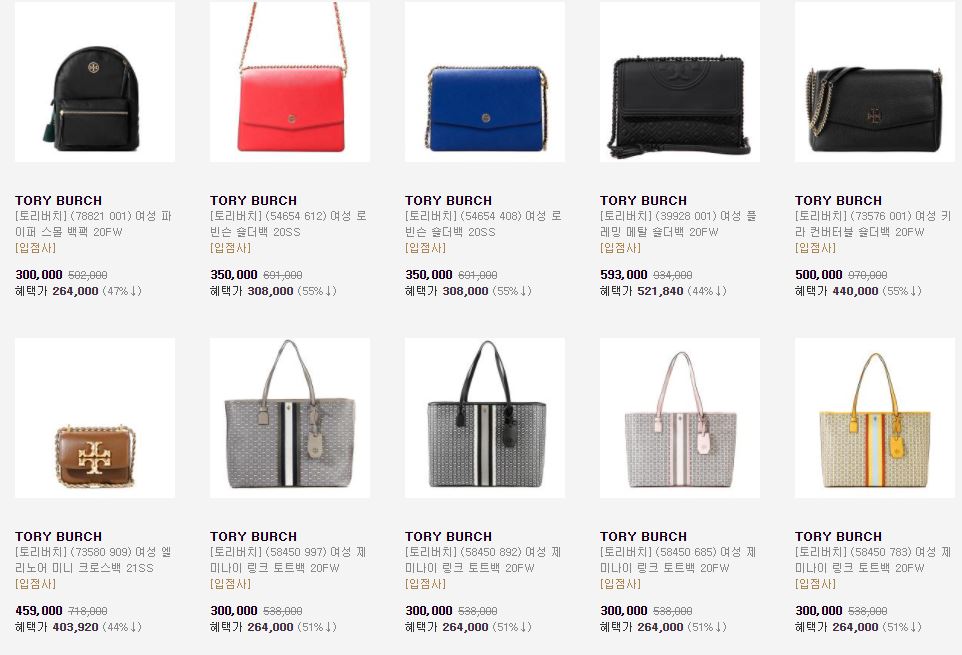Click the 58450 997 tote bag title
This screenshot has width=962, height=655.
[x=288, y=560]
